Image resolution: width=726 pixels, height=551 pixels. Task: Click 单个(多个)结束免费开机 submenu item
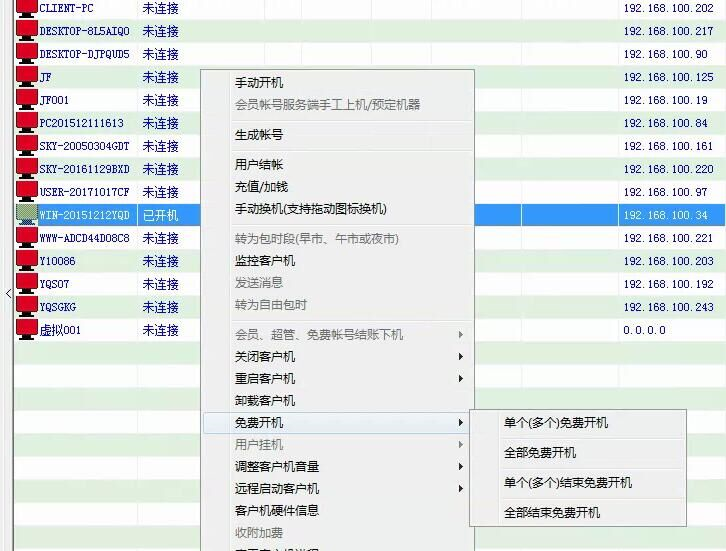(568, 483)
